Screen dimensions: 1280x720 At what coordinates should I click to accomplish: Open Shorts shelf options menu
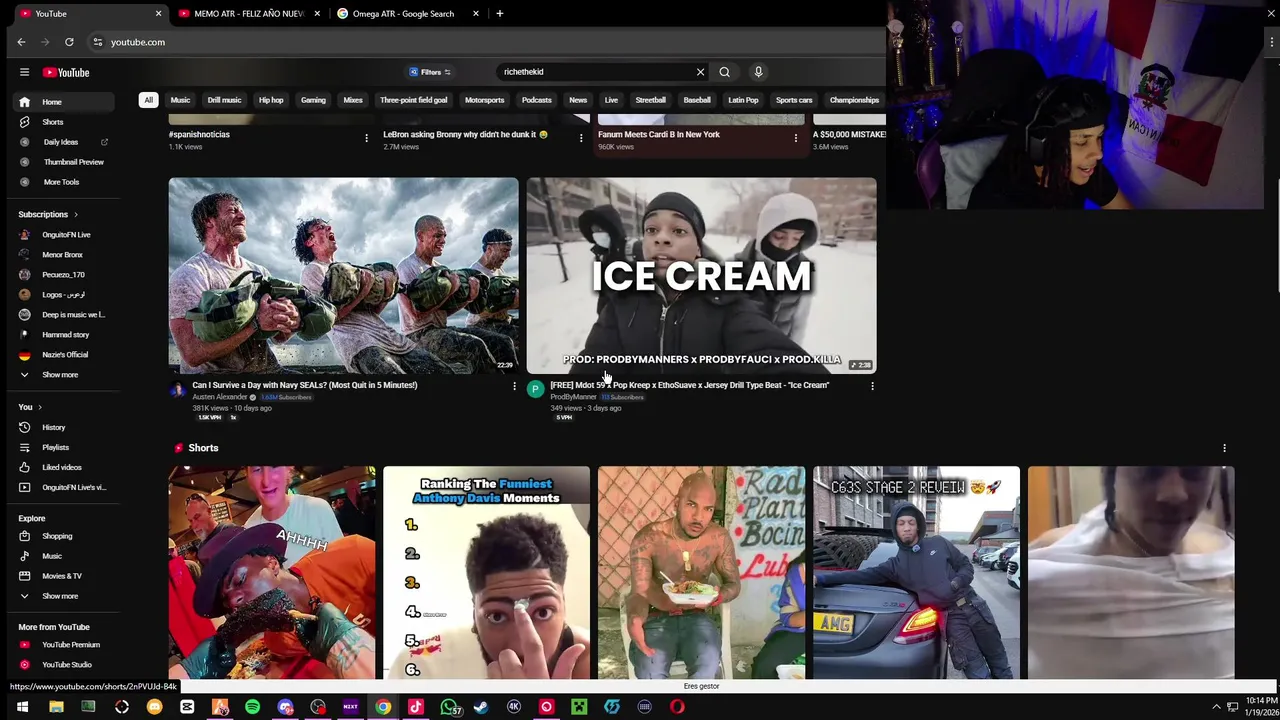pyautogui.click(x=1224, y=448)
